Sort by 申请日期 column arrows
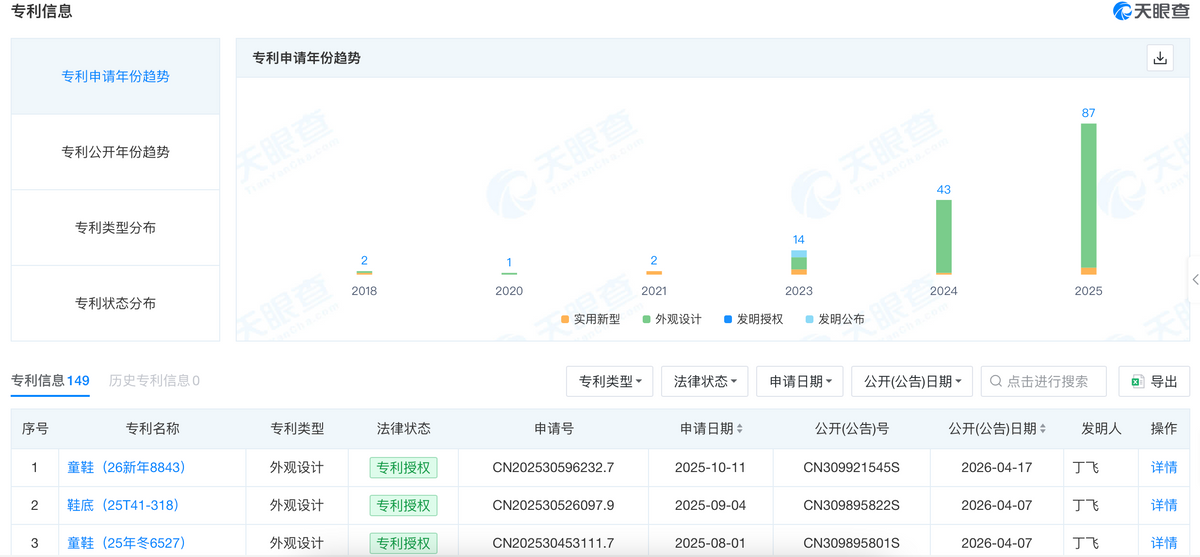 740,429
